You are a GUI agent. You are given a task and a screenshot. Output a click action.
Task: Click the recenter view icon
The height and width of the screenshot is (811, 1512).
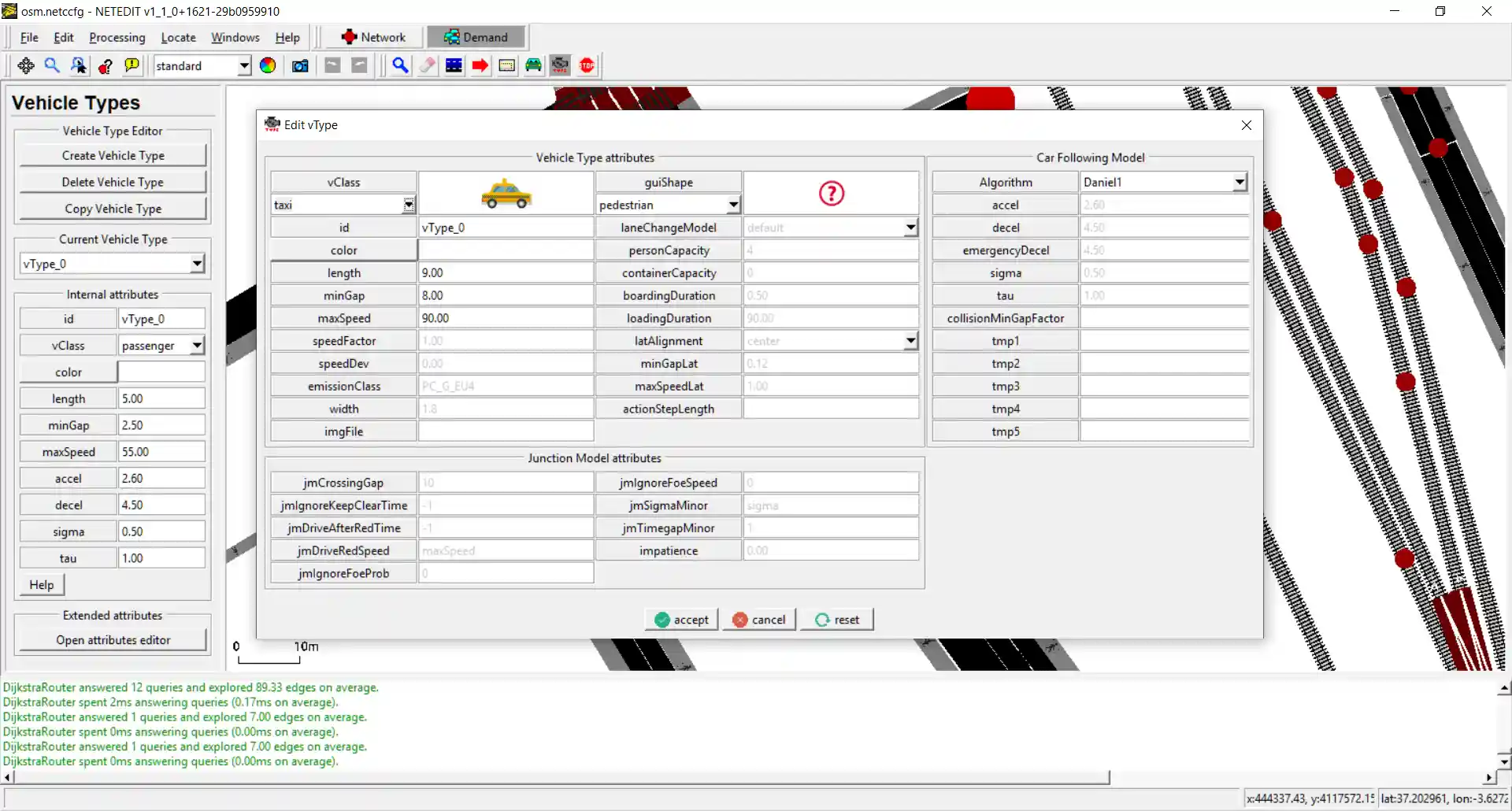[26, 66]
